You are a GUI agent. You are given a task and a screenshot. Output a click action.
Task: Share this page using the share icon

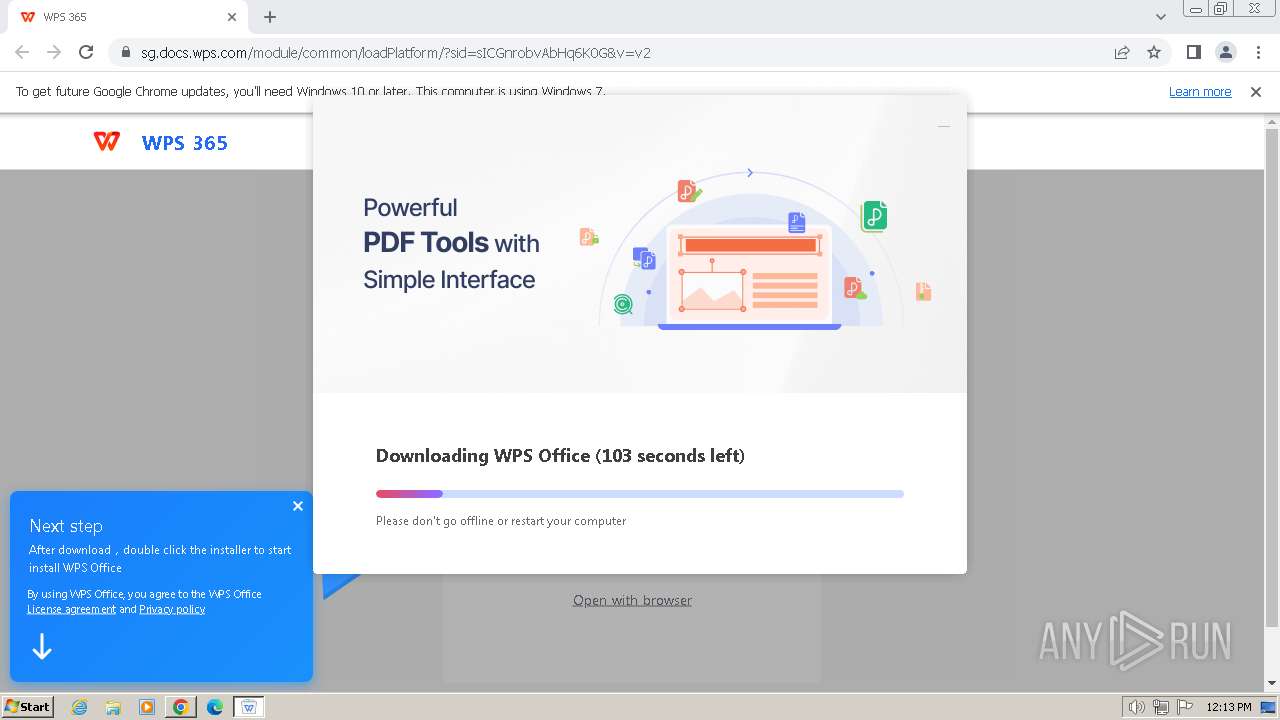click(x=1122, y=53)
